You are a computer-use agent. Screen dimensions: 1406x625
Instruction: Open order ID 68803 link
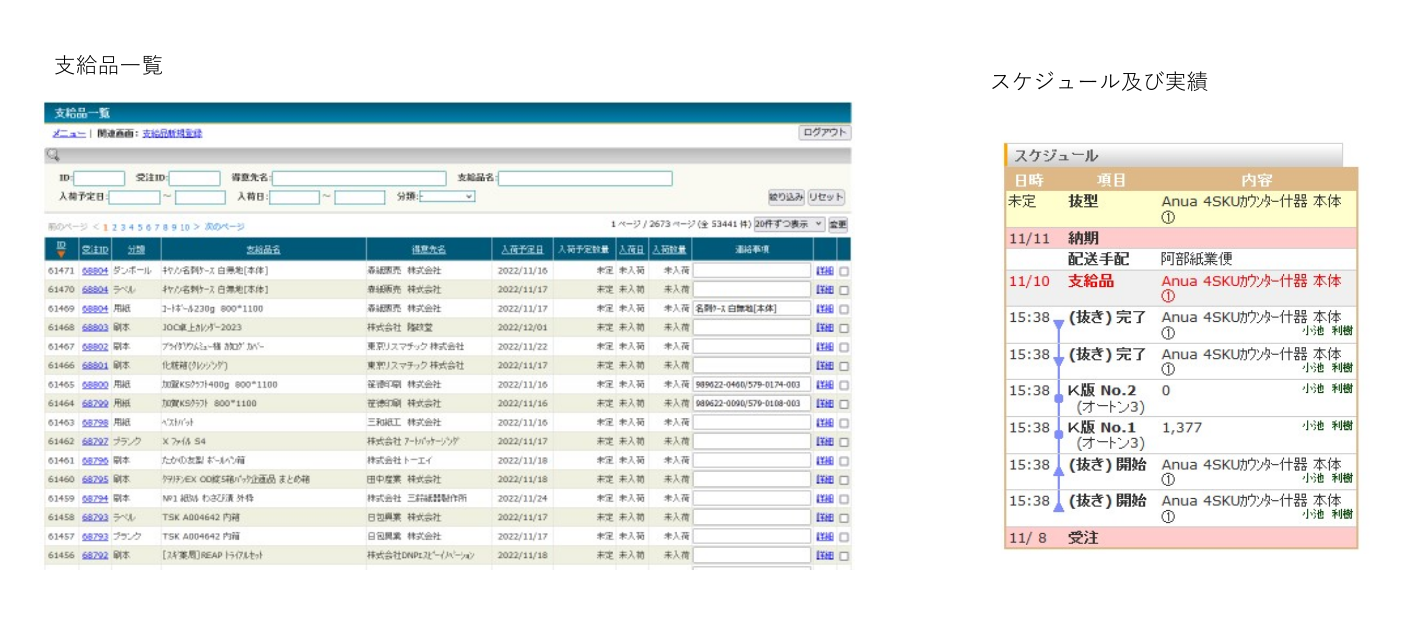94,328
